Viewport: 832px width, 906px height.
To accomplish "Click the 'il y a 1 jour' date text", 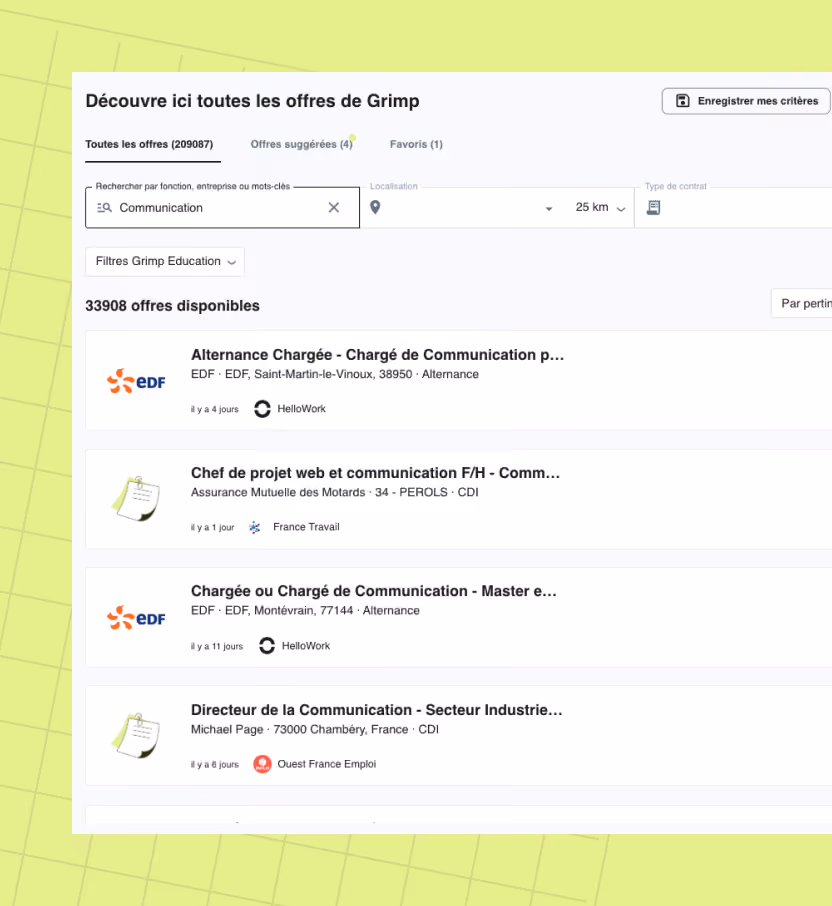I will 213,528.
